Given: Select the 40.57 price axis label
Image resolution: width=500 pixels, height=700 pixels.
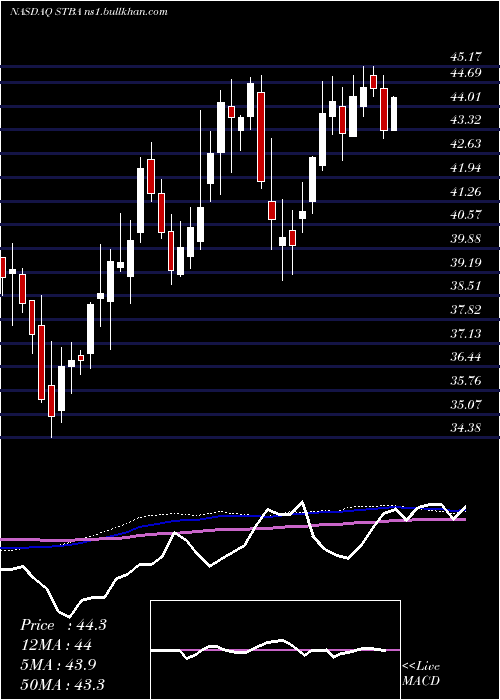Looking at the screenshot, I should point(465,215).
